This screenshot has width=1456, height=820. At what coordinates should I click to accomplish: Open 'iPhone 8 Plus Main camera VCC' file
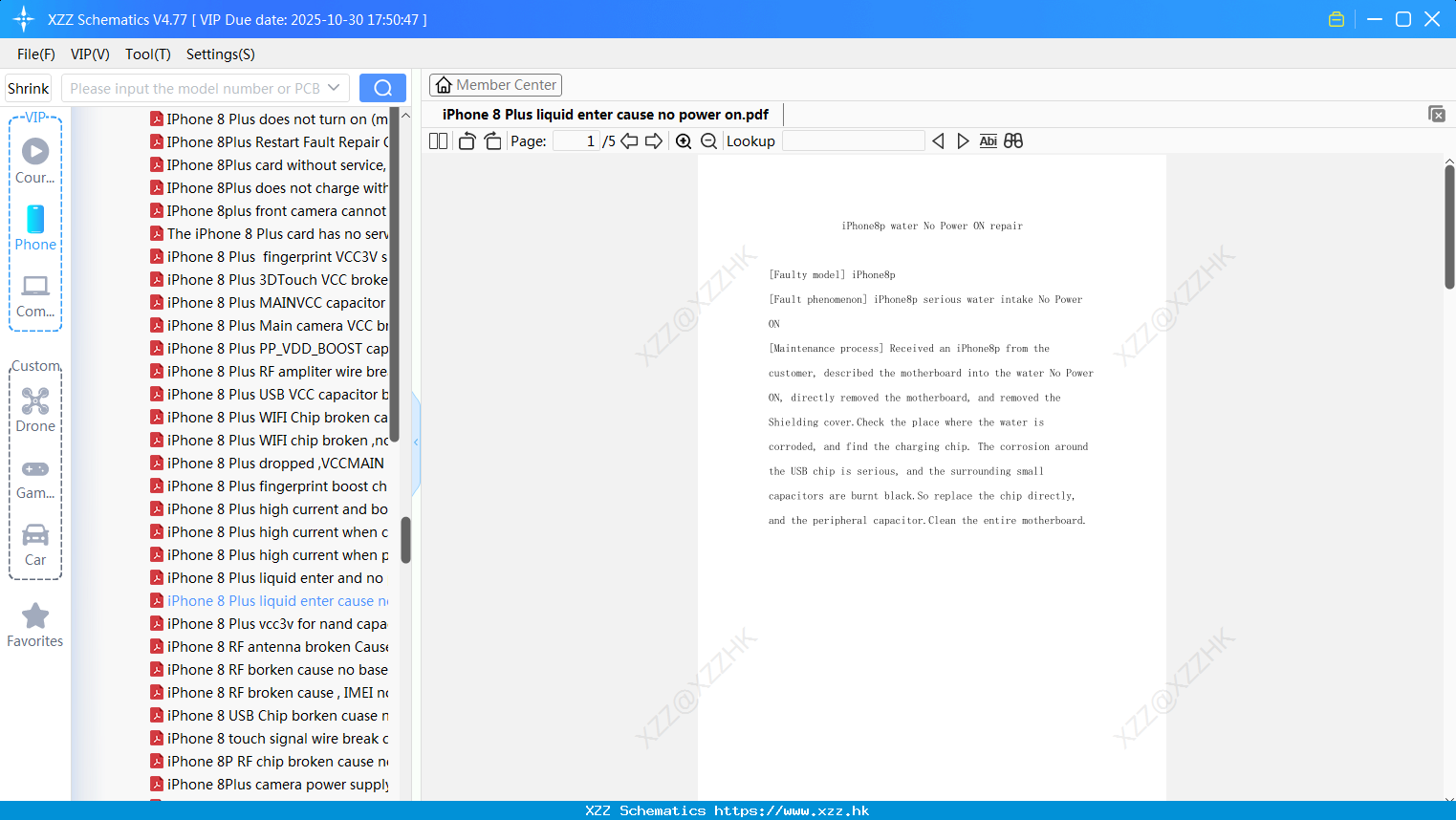coord(269,326)
